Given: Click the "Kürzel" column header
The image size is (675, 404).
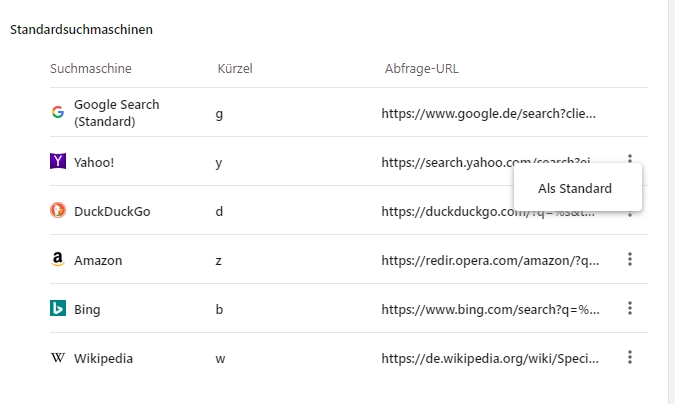Looking at the screenshot, I should click(x=235, y=68).
